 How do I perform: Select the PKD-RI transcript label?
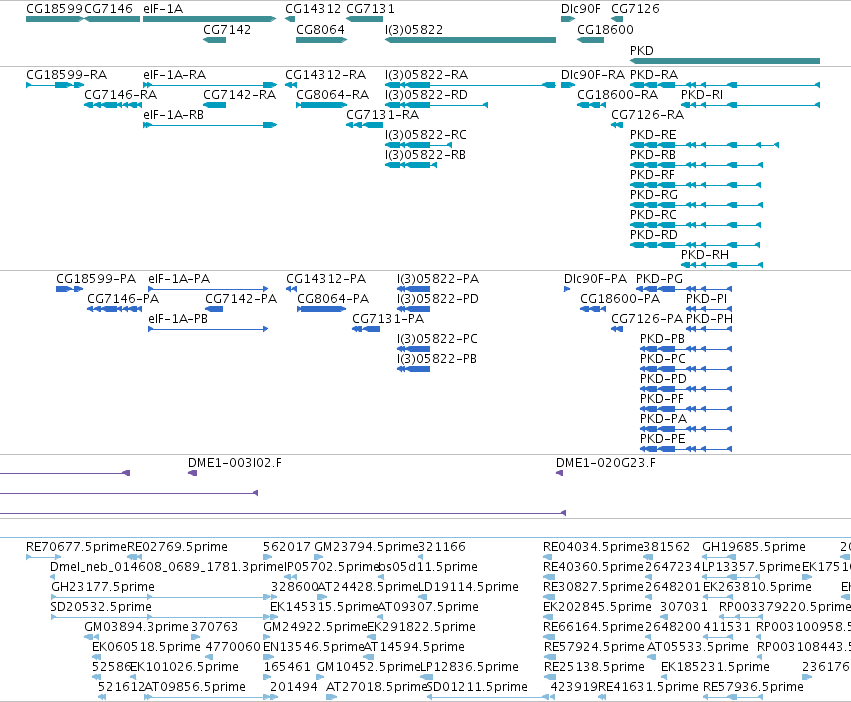702,95
